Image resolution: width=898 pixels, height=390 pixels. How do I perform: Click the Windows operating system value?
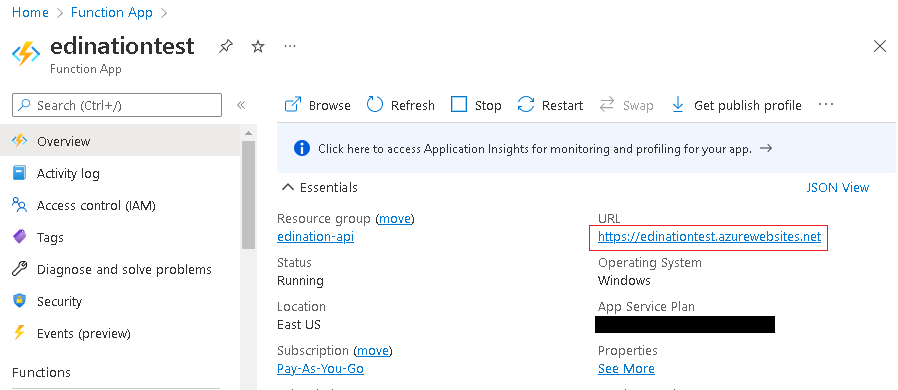[624, 281]
